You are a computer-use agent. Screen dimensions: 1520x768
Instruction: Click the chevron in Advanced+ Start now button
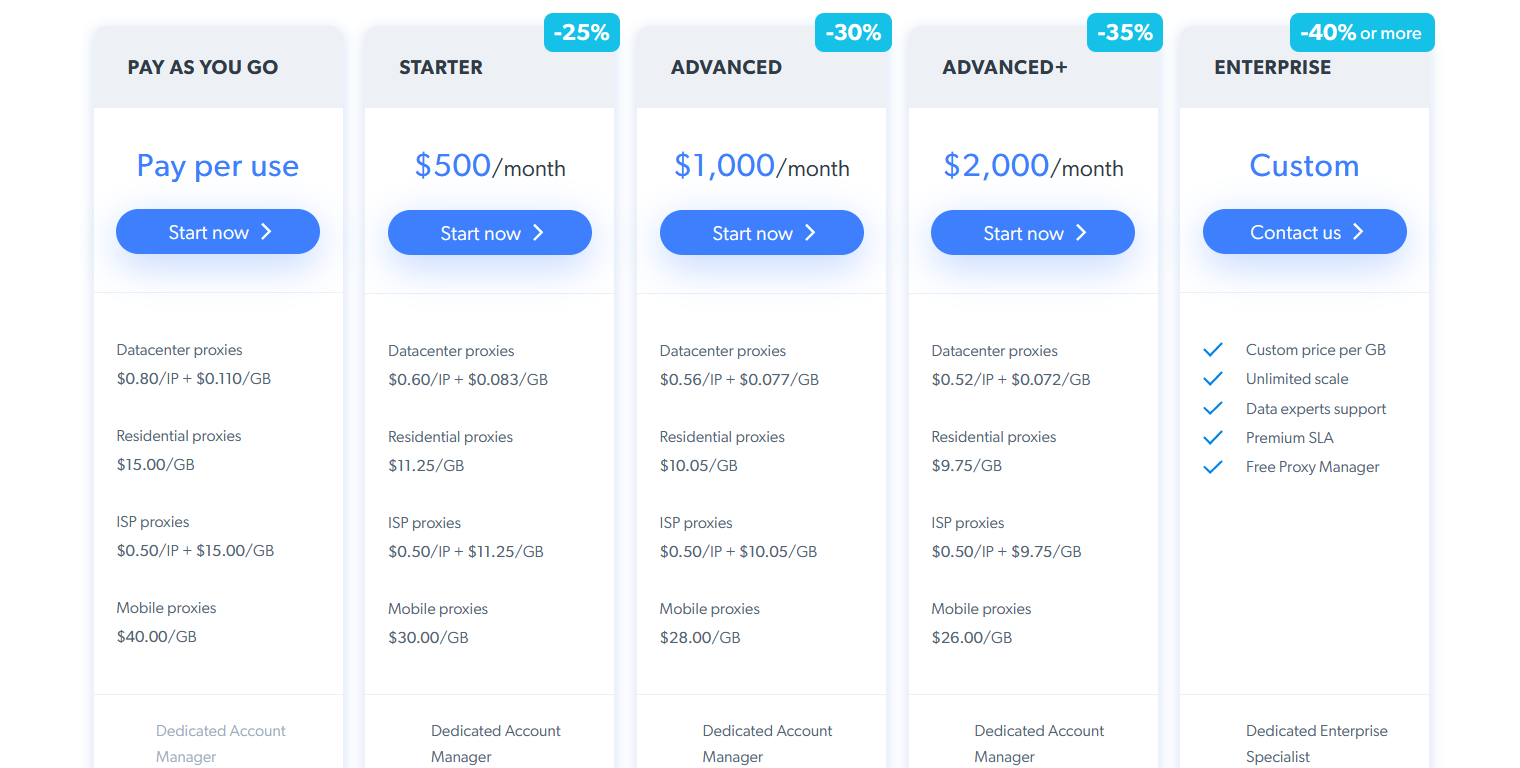point(1081,233)
